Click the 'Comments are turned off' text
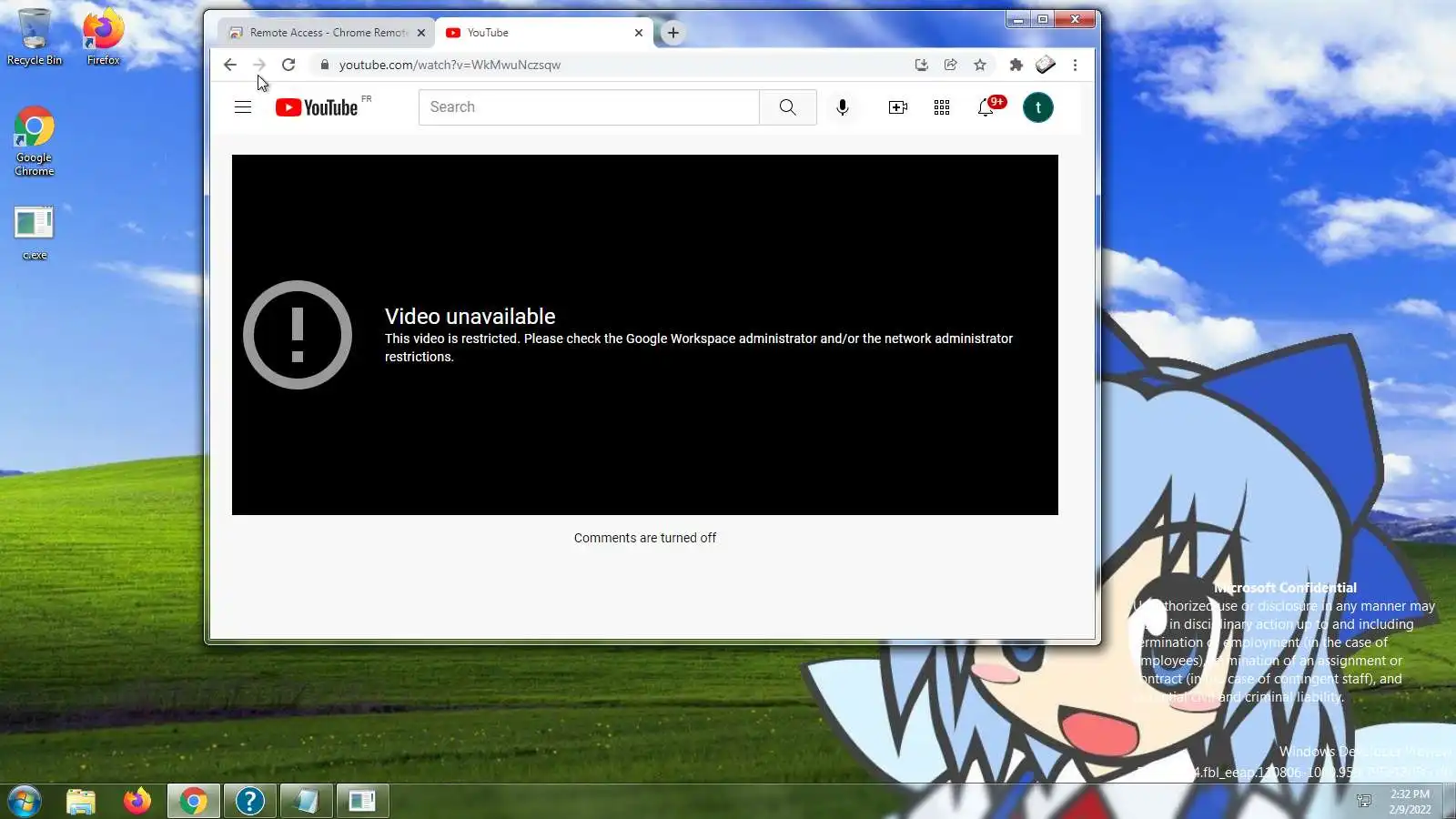 (645, 538)
